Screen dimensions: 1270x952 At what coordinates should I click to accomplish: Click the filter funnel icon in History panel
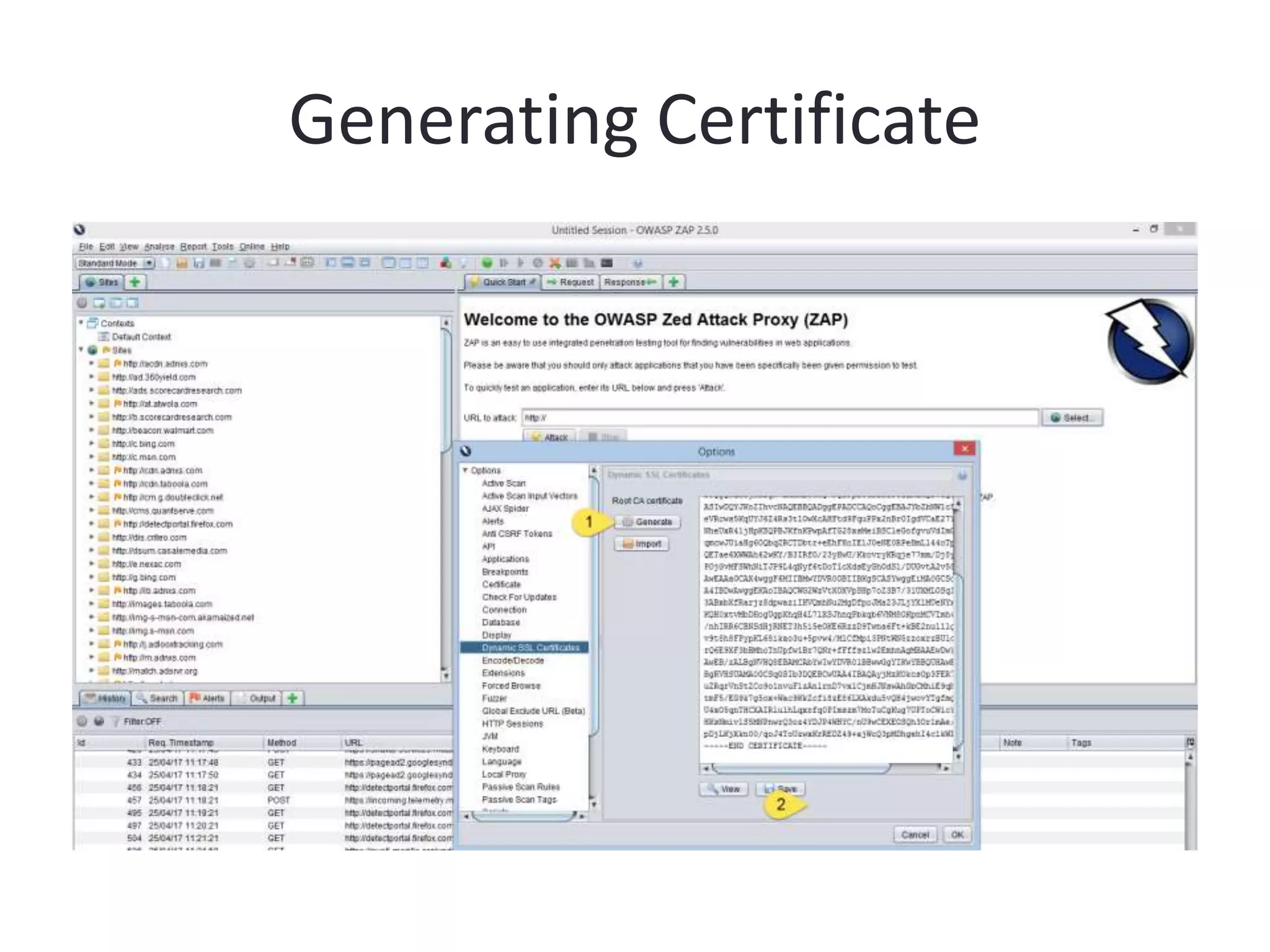pos(115,721)
